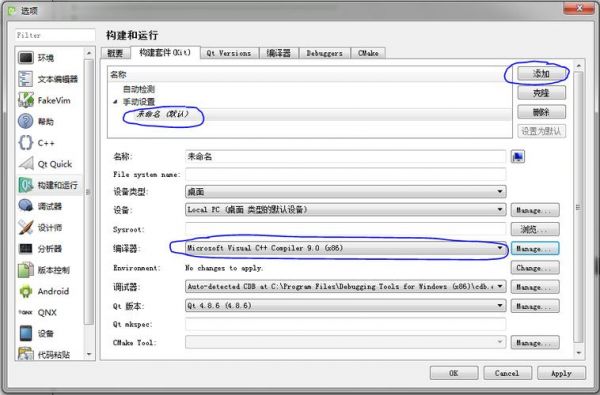
Task: Click the 设置为默认 button
Action: 541,131
